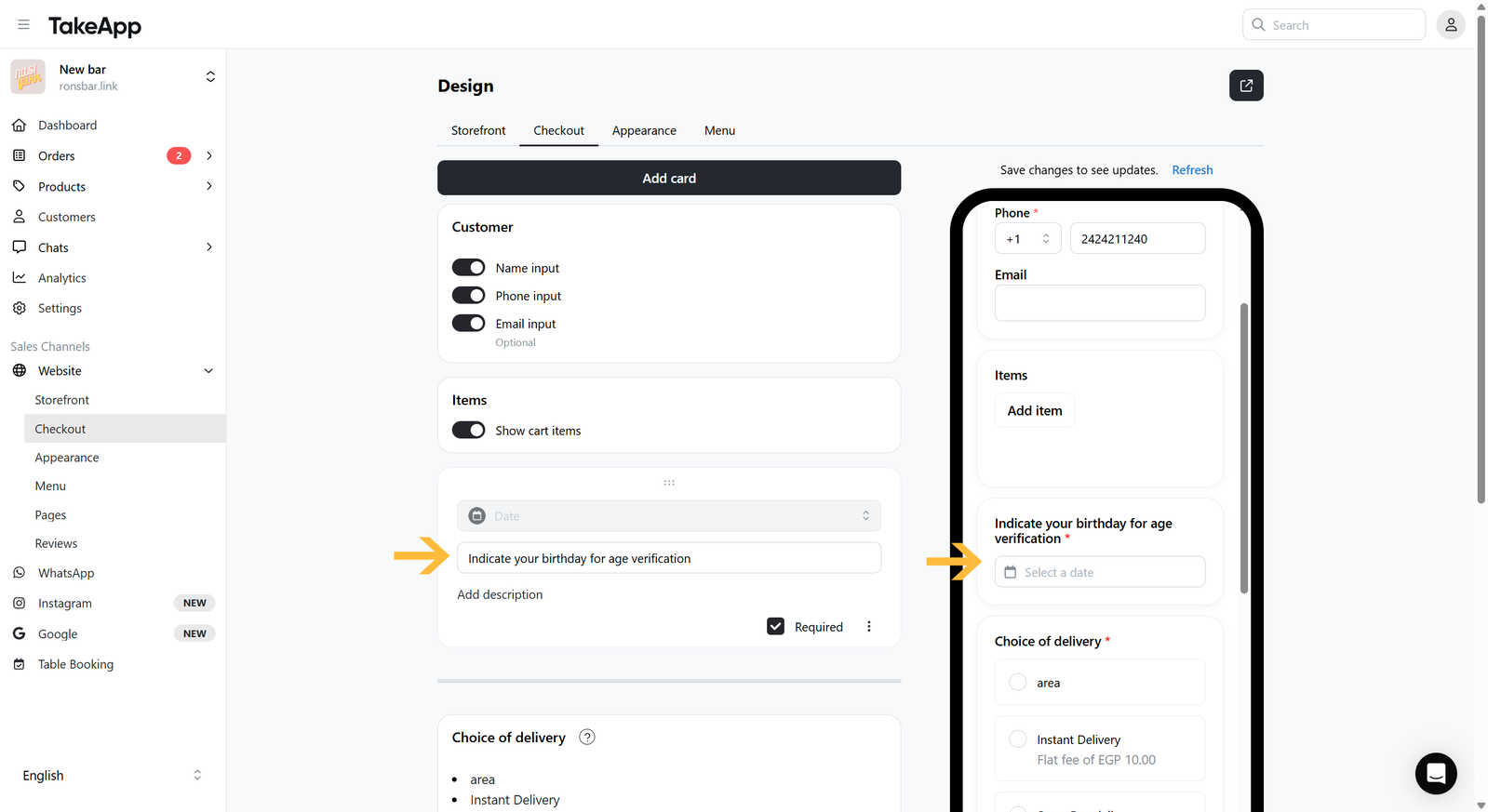
Task: Open the hamburger menu icon
Action: 24,24
